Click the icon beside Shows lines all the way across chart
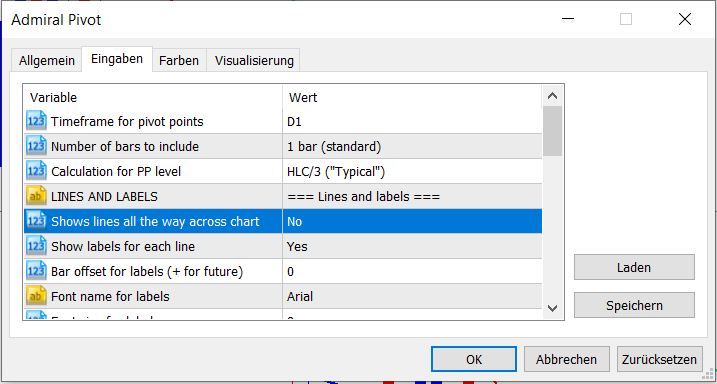 tap(36, 221)
